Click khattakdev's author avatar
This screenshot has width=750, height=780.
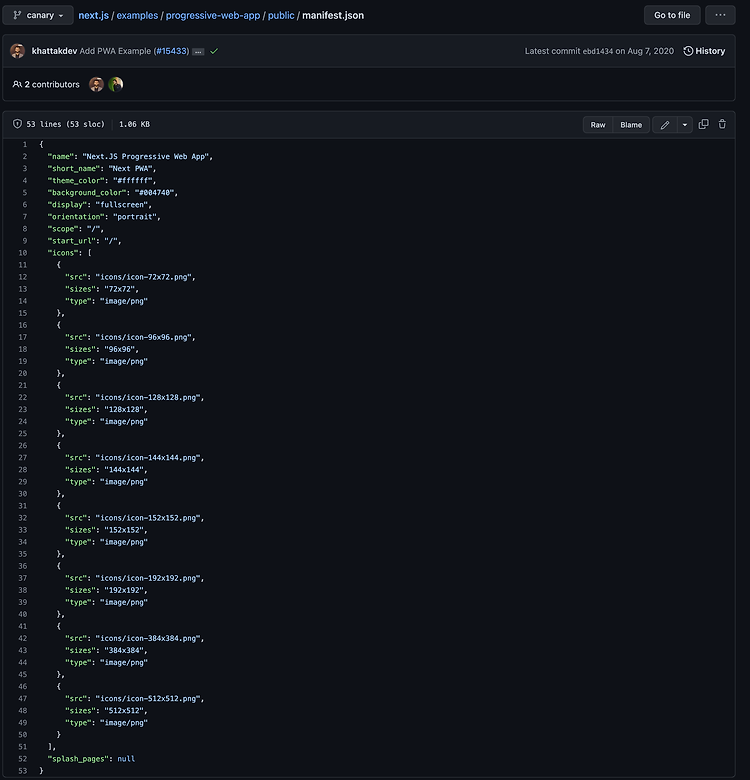pyautogui.click(x=18, y=51)
